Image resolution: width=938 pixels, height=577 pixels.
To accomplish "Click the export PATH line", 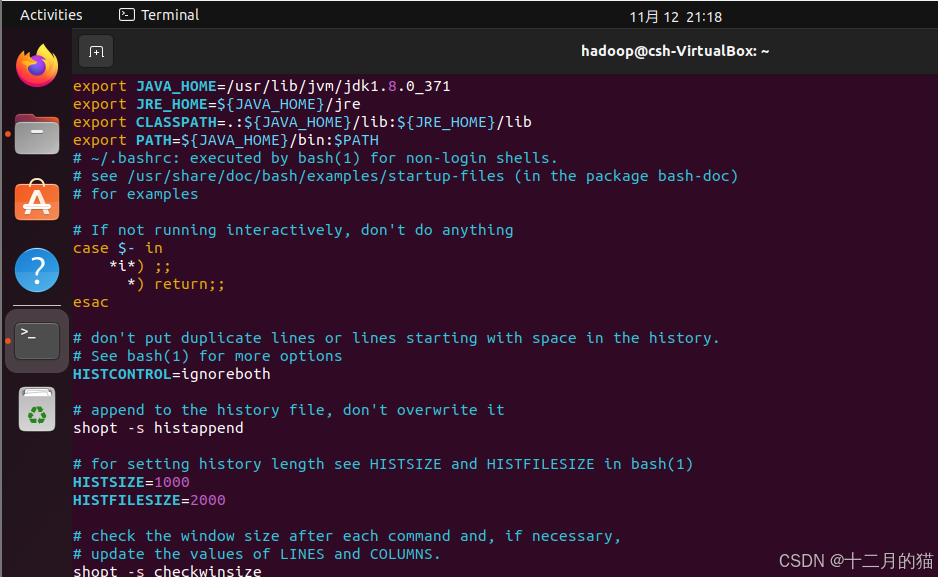I will click(x=226, y=140).
